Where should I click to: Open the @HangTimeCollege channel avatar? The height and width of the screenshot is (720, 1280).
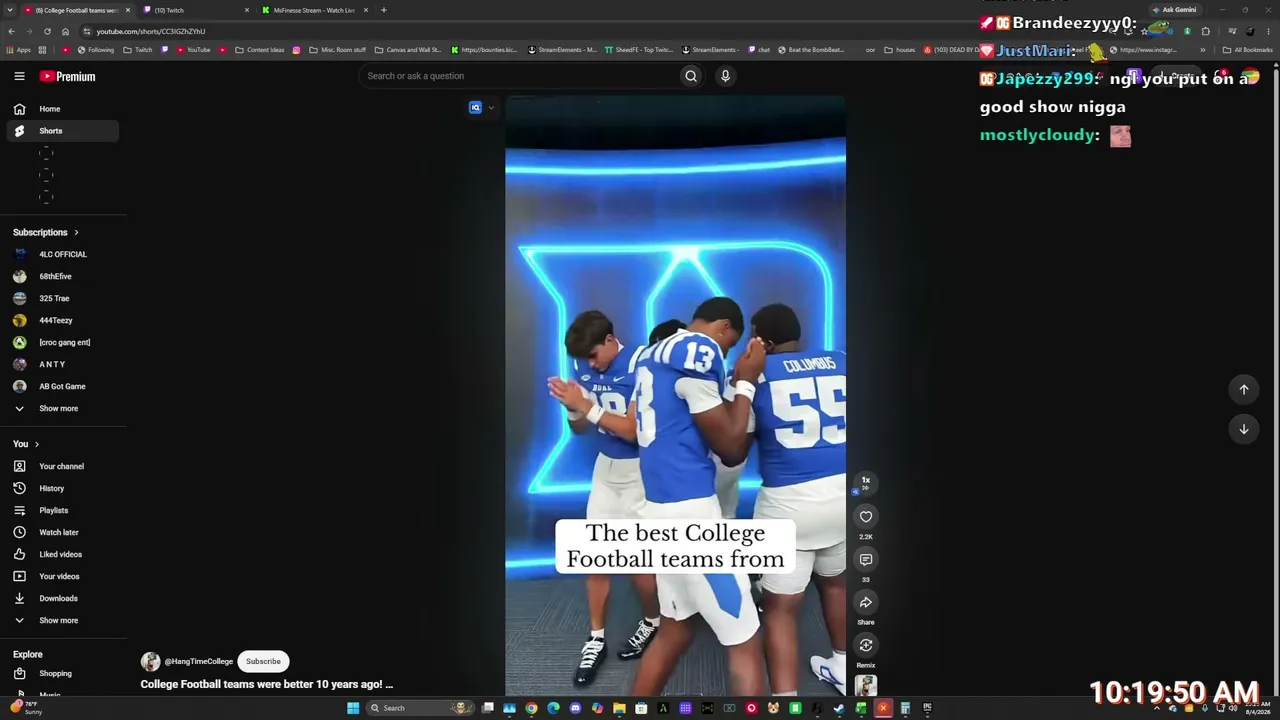[x=150, y=661]
